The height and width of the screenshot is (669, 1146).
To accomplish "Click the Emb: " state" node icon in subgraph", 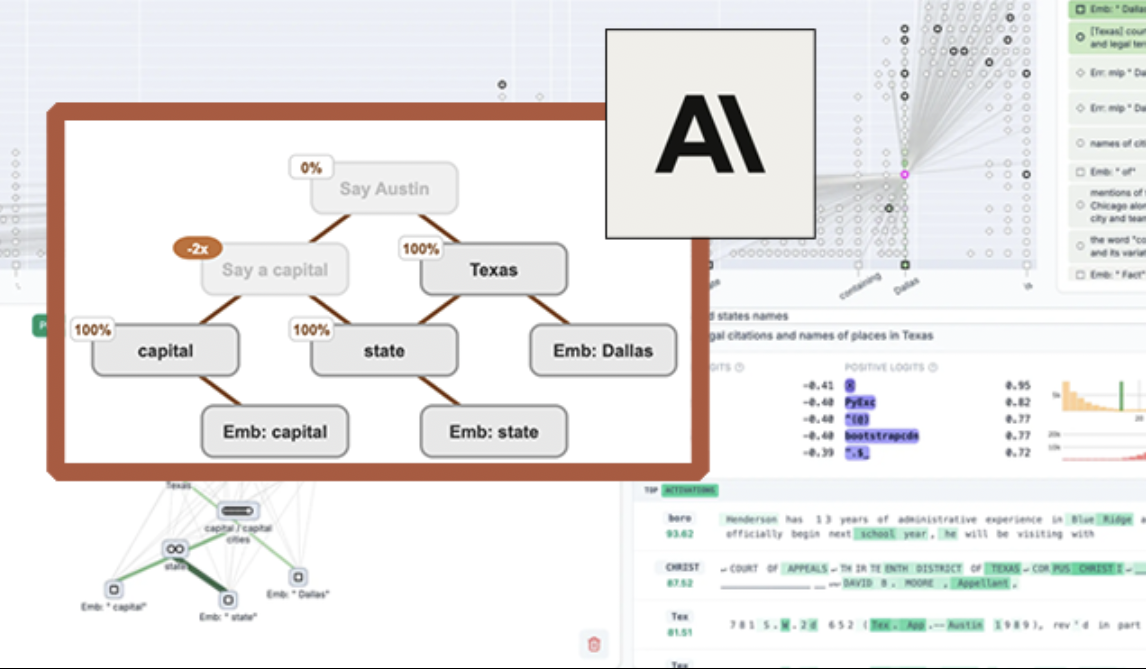I will (x=228, y=599).
